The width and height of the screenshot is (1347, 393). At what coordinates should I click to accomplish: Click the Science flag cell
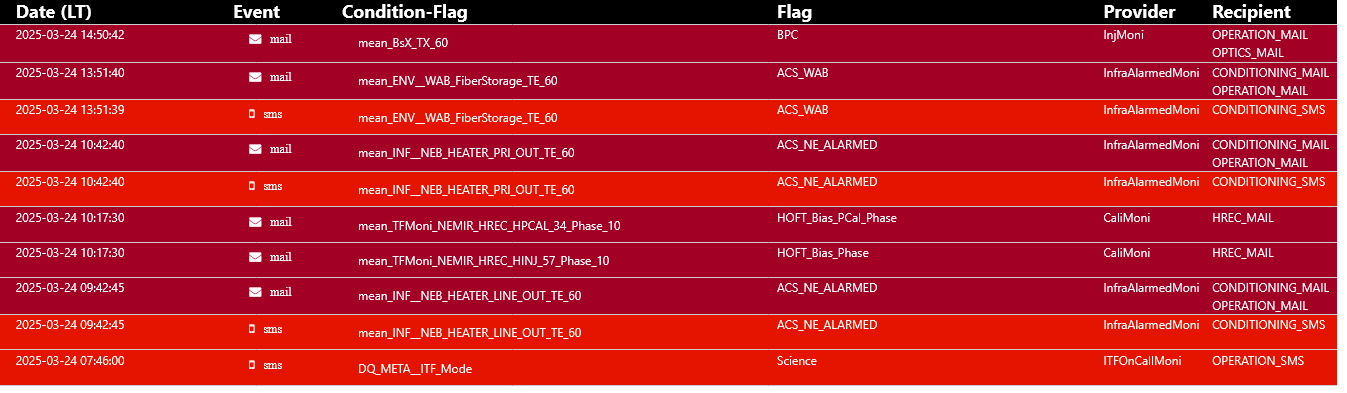click(797, 361)
